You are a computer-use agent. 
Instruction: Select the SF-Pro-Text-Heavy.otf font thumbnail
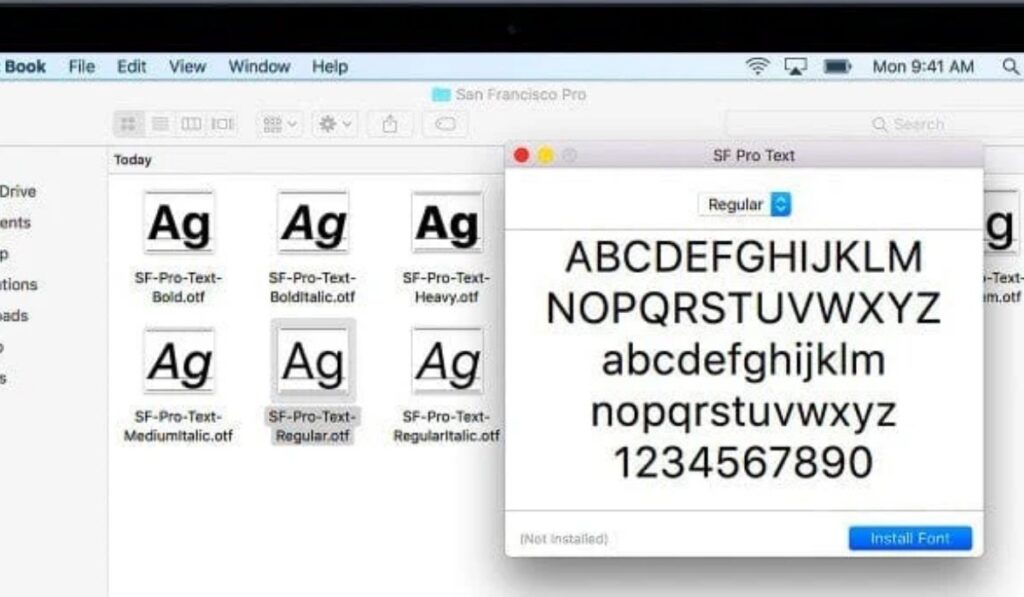click(447, 223)
